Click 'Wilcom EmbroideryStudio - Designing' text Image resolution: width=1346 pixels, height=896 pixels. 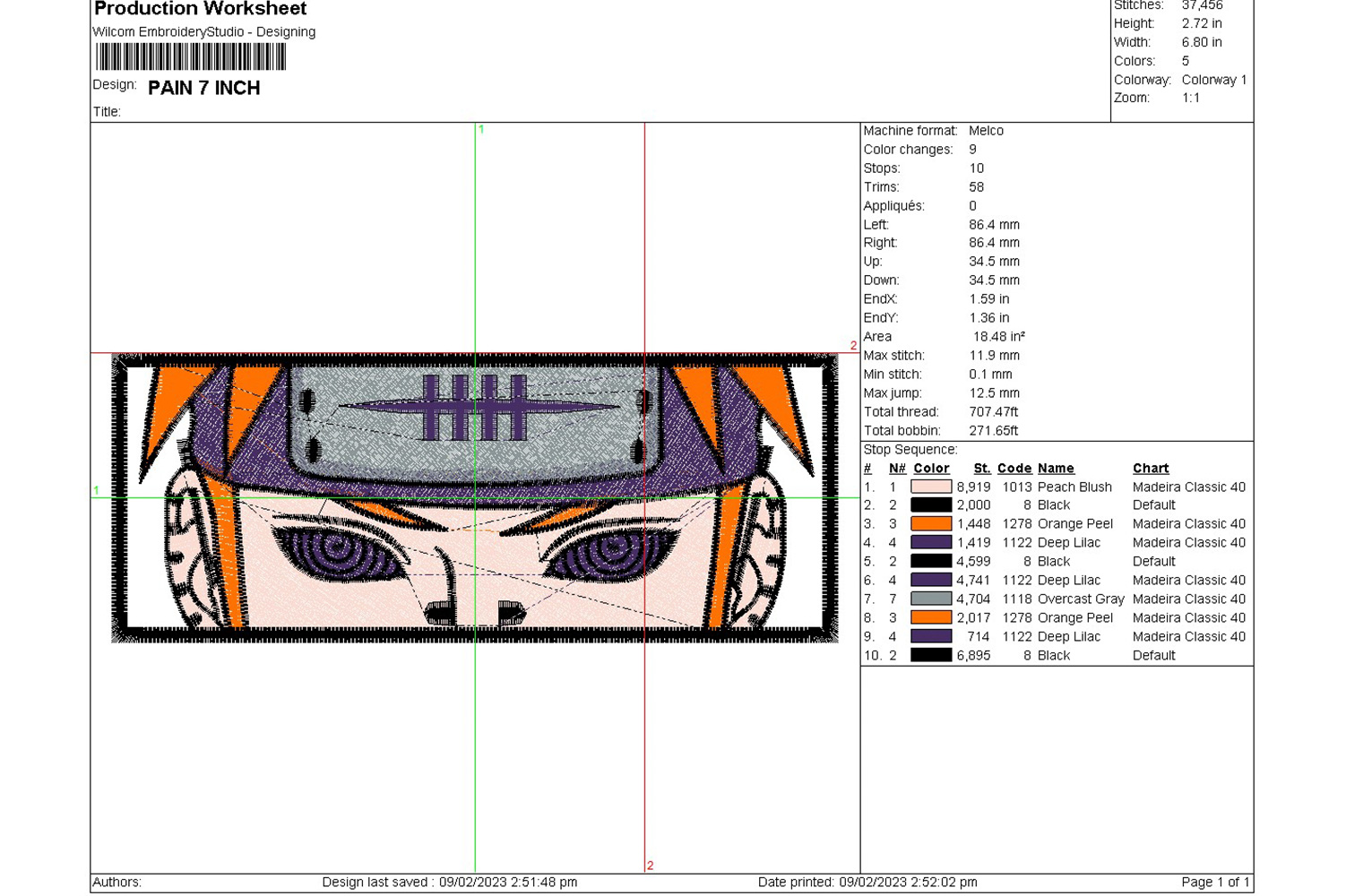[x=204, y=32]
